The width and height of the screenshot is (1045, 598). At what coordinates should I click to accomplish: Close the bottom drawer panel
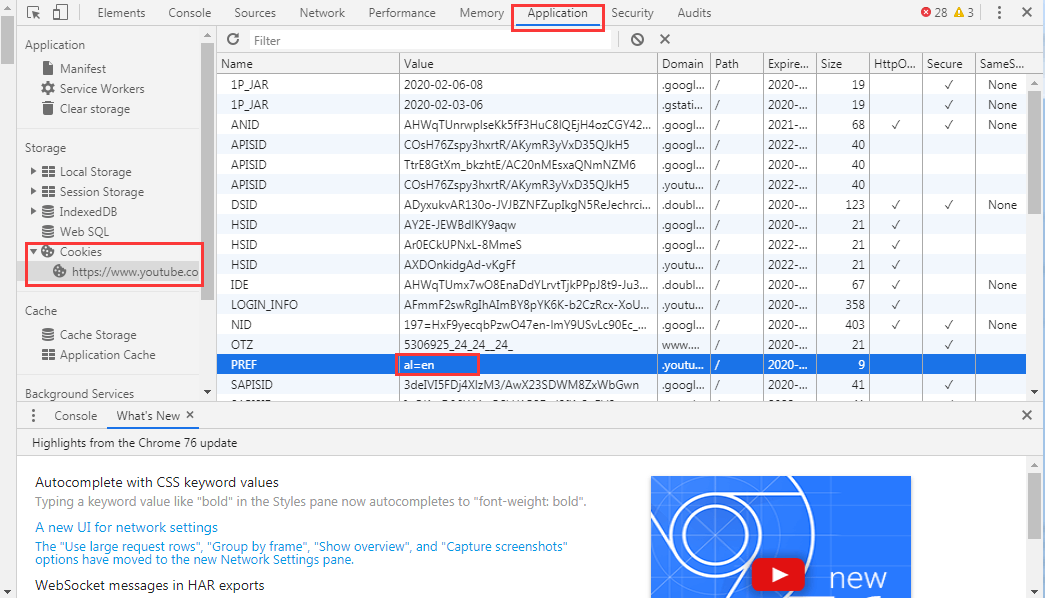click(1026, 415)
